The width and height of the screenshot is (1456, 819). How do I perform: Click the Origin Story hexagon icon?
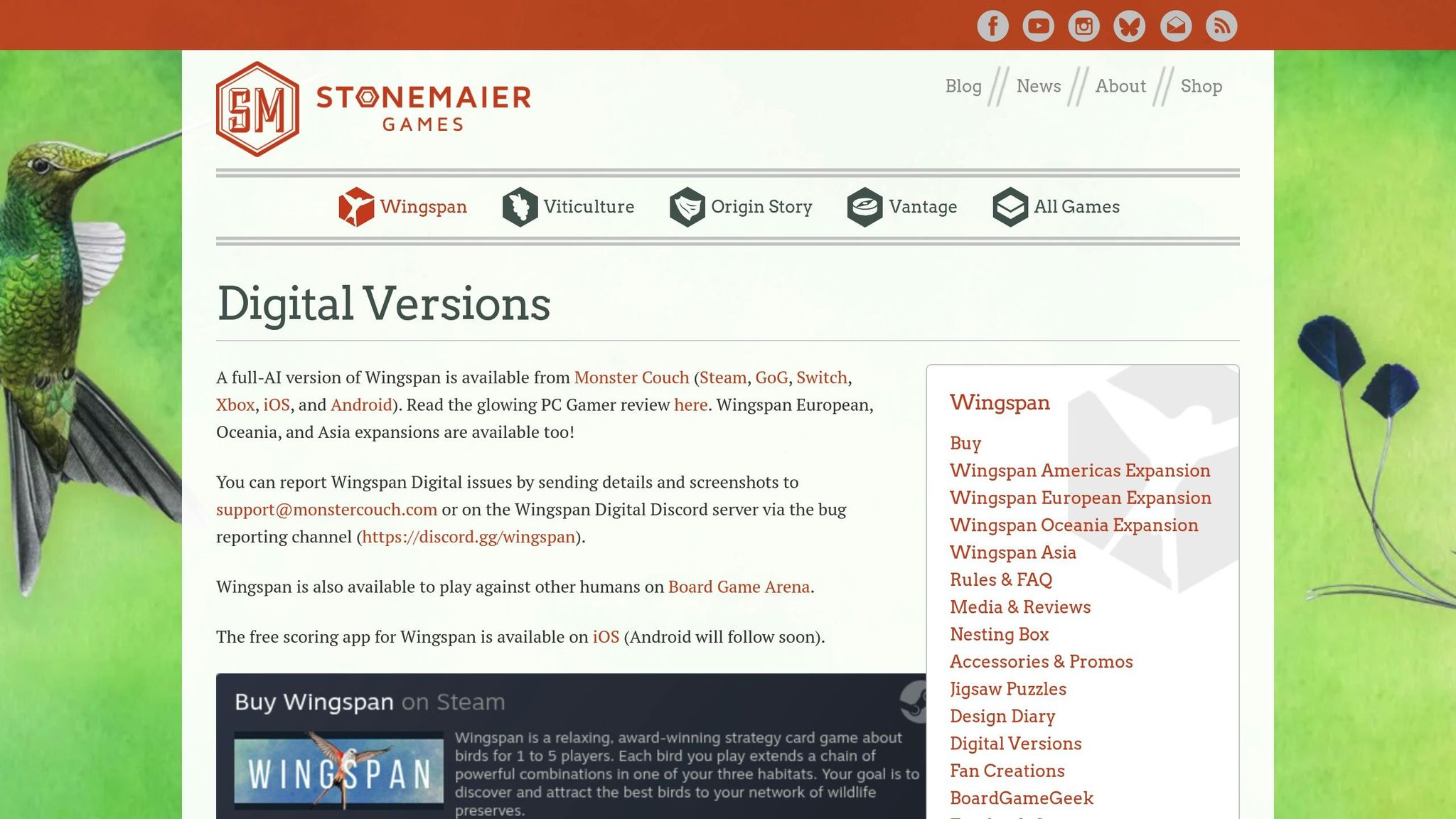[x=686, y=207]
